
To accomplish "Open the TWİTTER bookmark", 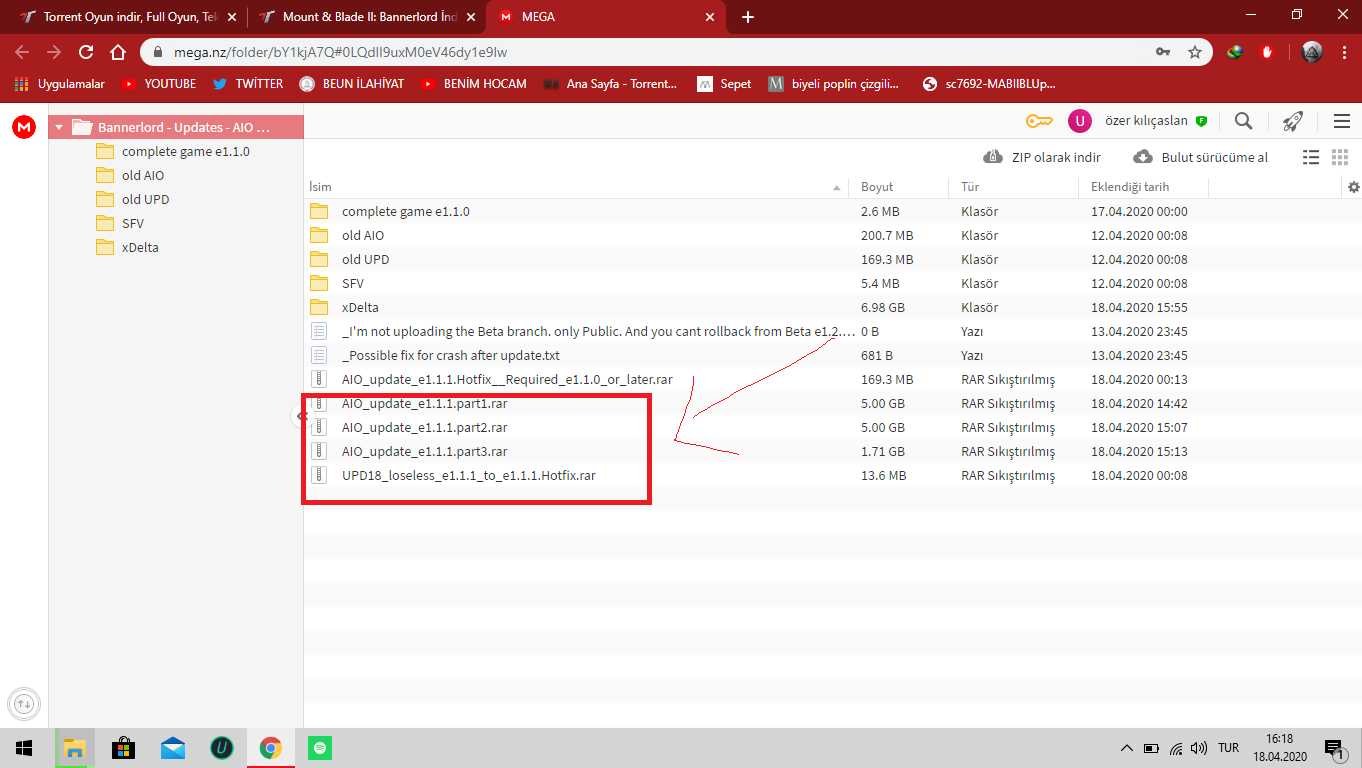I will (248, 84).
